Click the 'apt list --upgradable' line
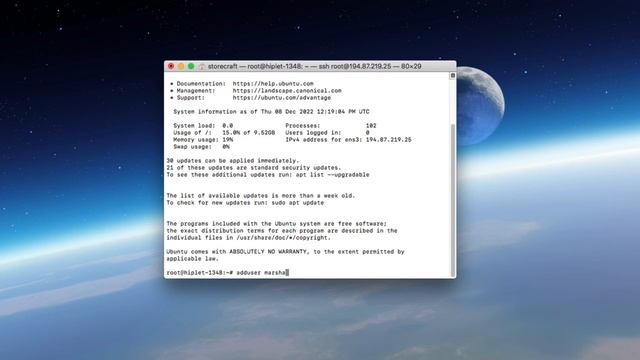 click(x=268, y=175)
